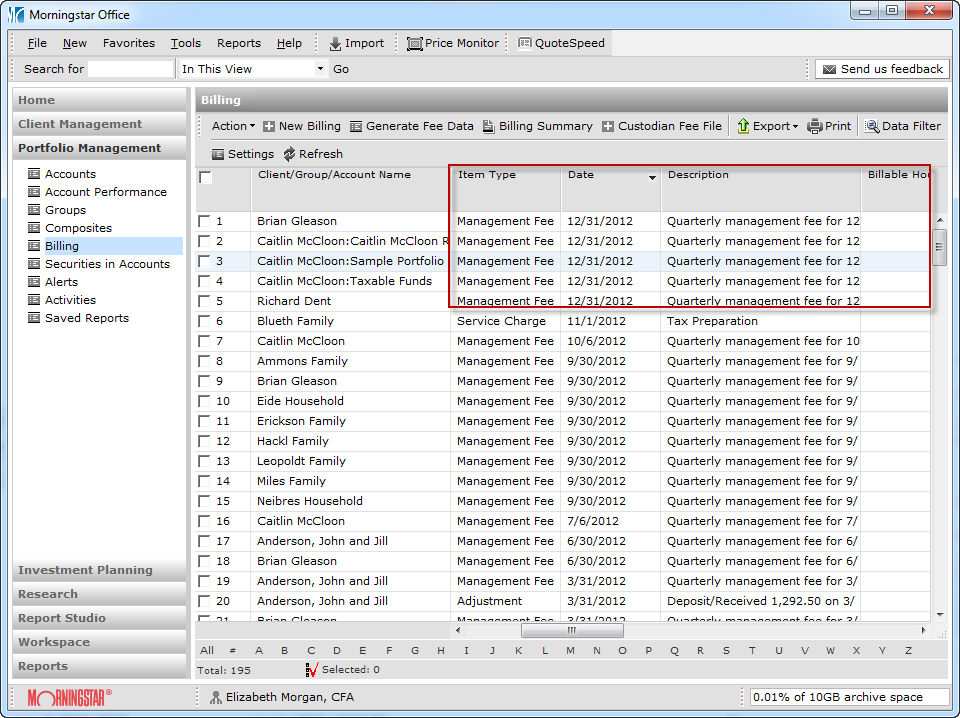Check the Blueth Family row checkbox

tap(204, 321)
